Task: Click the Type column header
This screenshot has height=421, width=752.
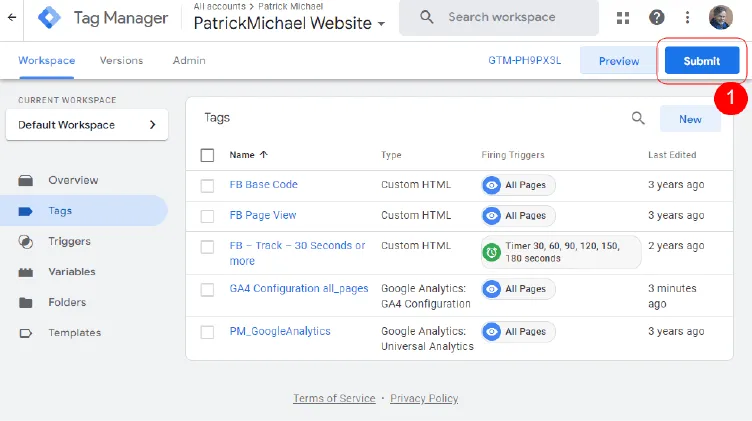Action: click(391, 155)
